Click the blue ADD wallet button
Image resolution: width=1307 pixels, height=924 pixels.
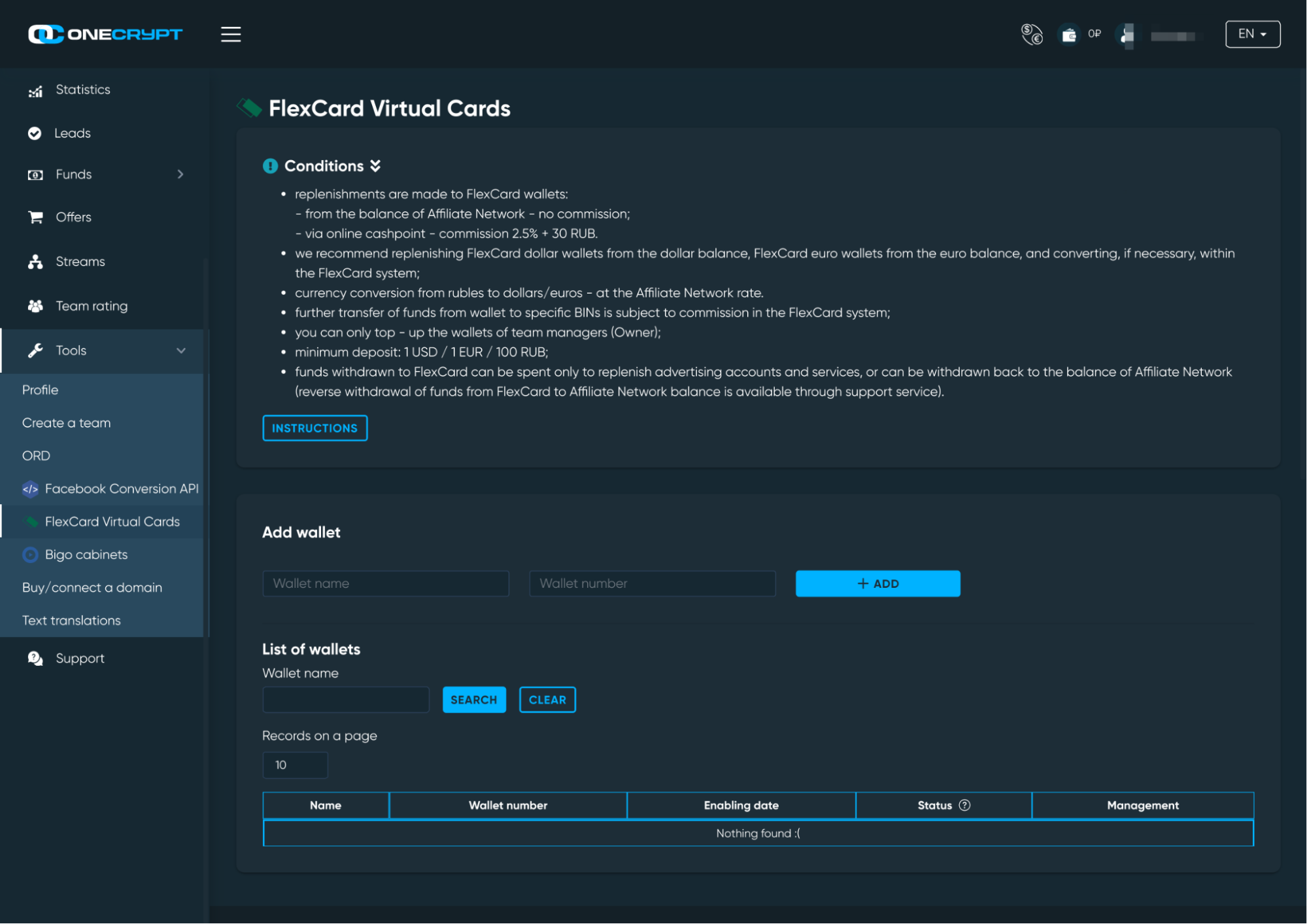click(877, 584)
